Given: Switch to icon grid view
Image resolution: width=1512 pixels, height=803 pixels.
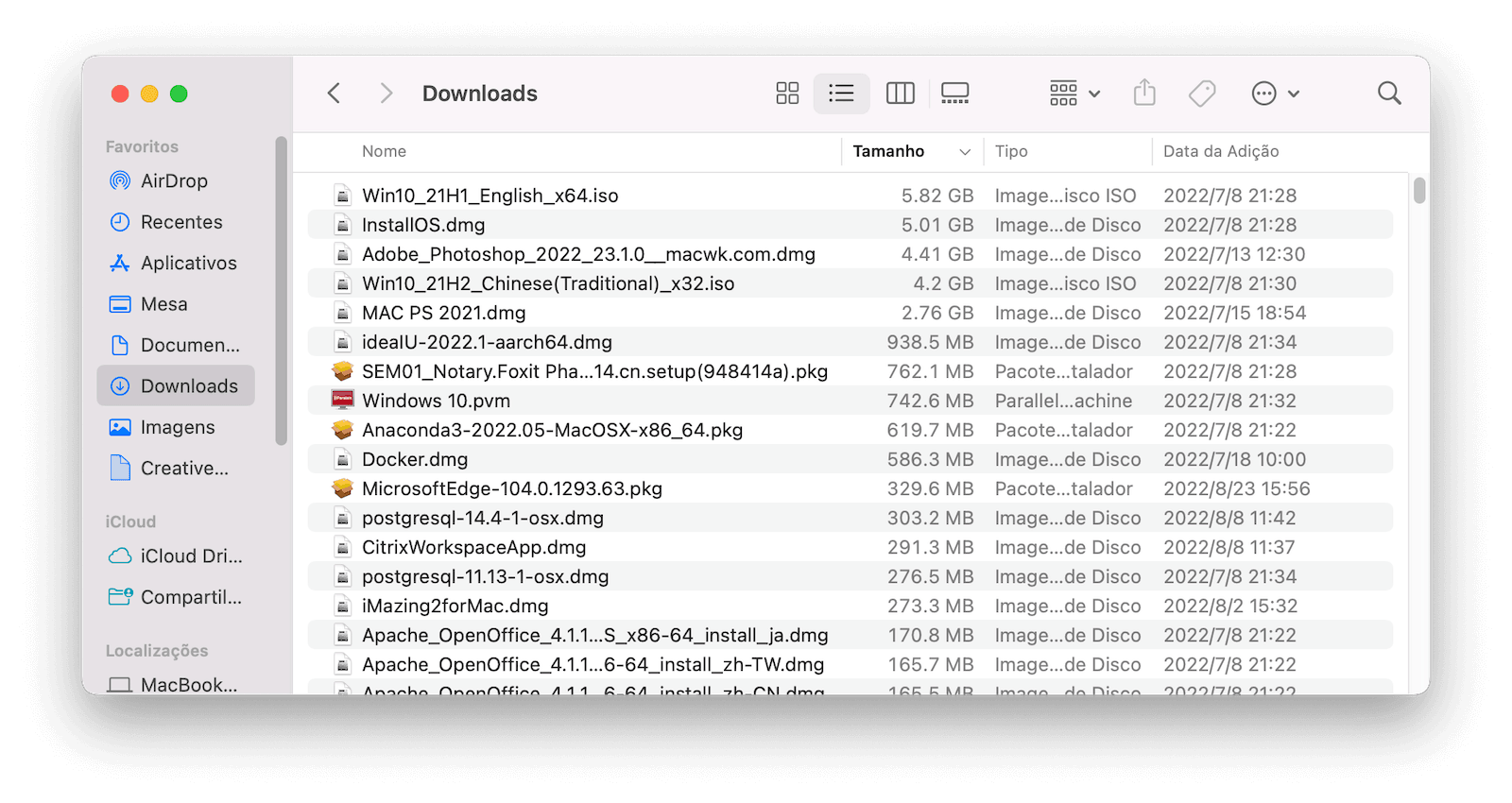Looking at the screenshot, I should (787, 93).
